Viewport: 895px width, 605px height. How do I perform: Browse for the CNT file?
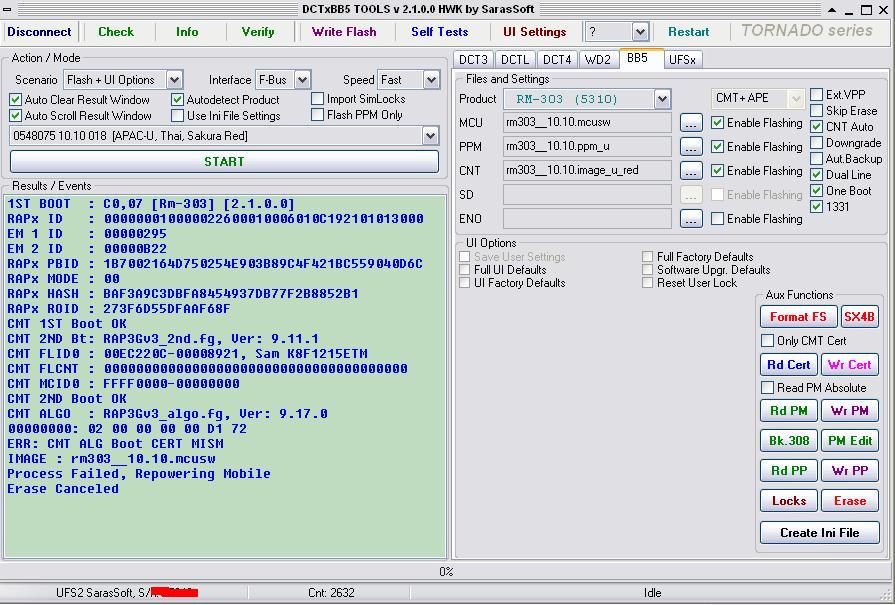click(x=691, y=171)
